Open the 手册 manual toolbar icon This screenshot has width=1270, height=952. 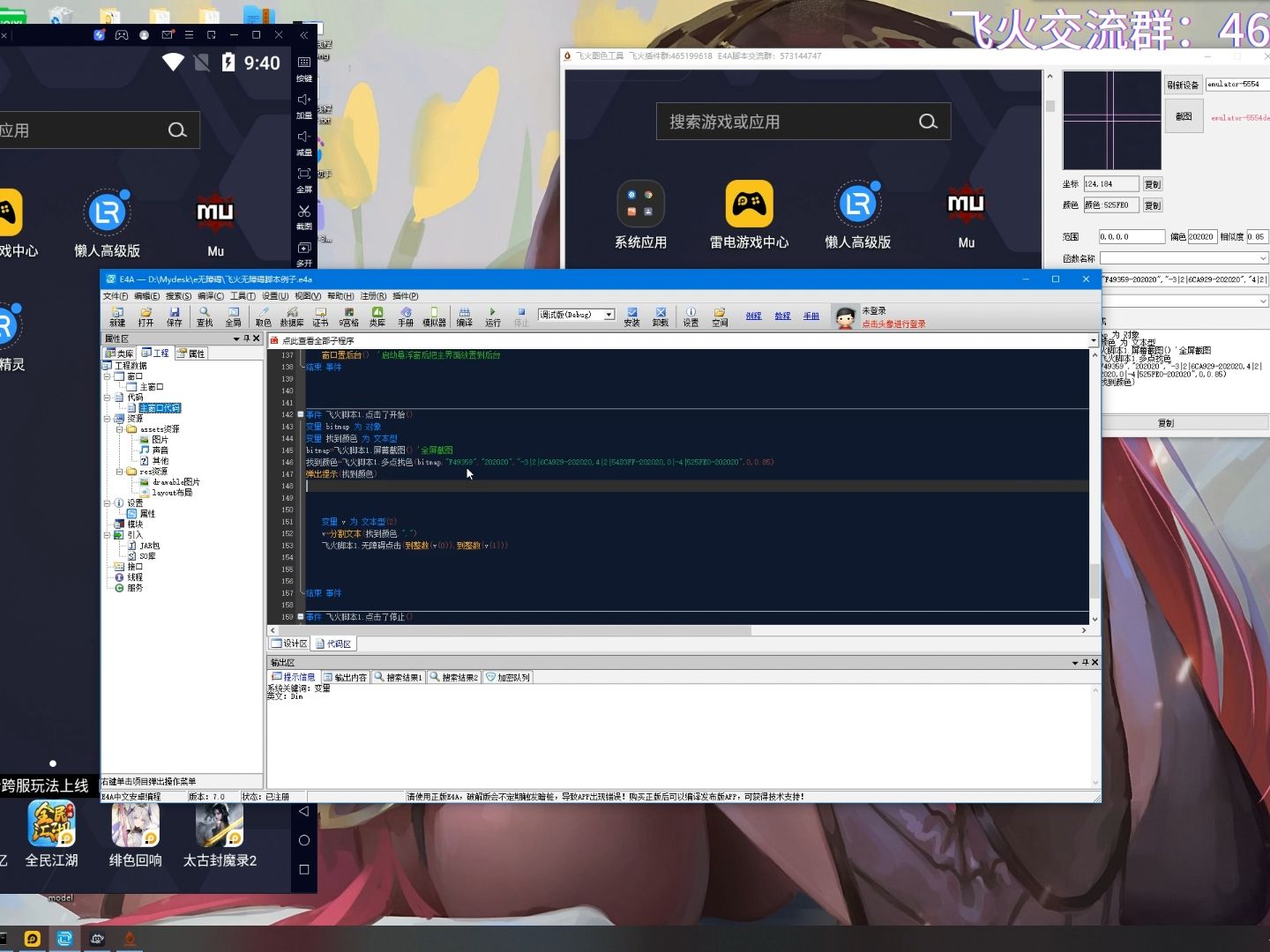[x=406, y=316]
